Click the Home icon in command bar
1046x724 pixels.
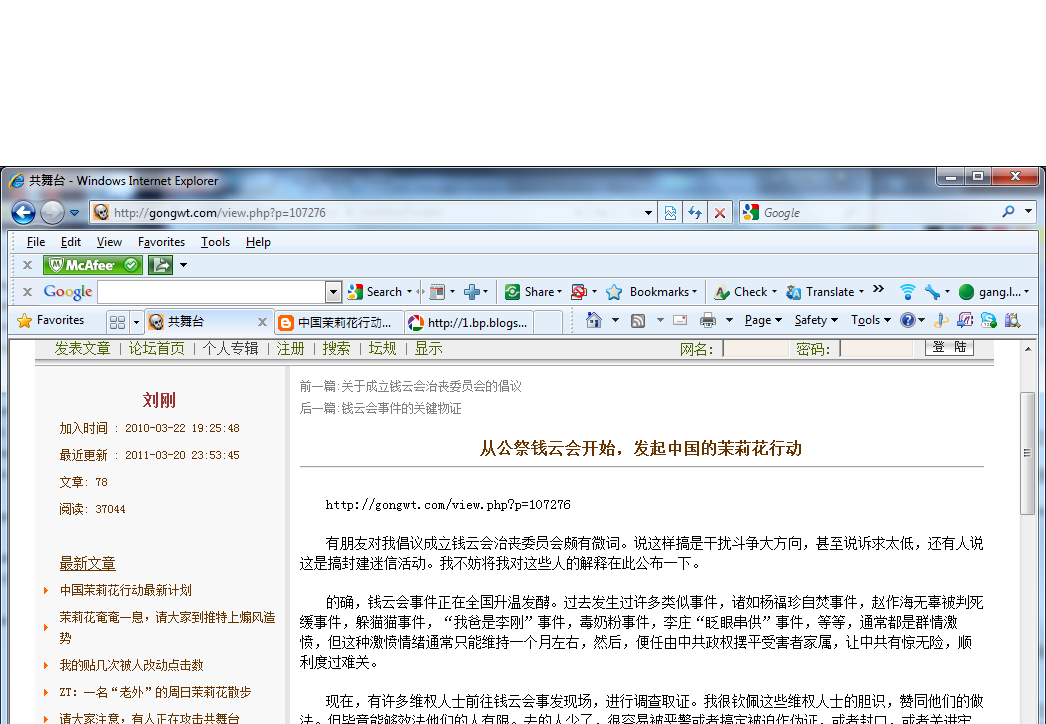coord(593,320)
